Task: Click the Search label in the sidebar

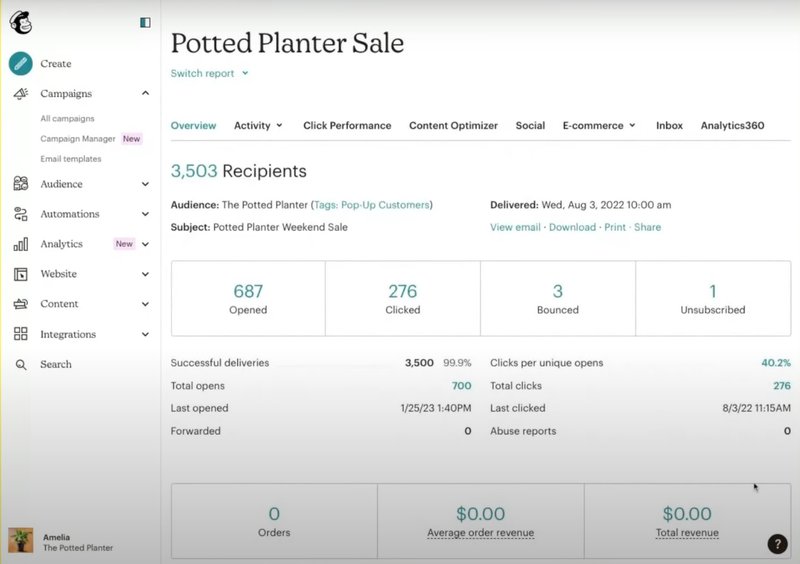Action: coord(56,364)
